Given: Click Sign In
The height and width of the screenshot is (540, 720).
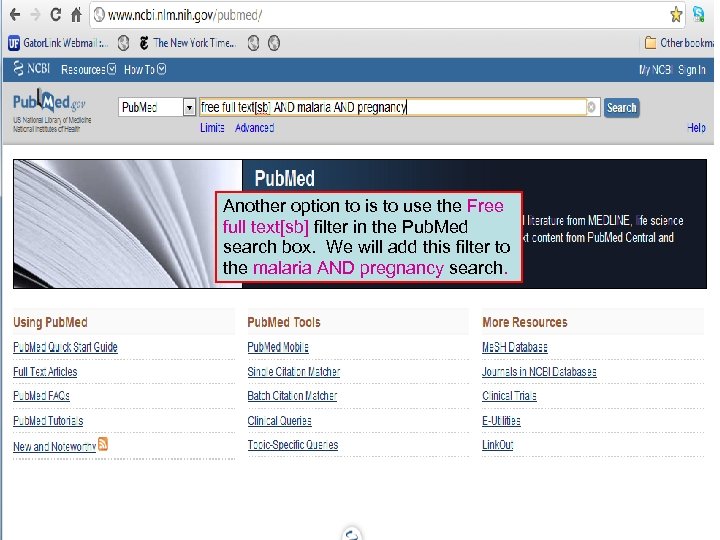Looking at the screenshot, I should (x=692, y=70).
